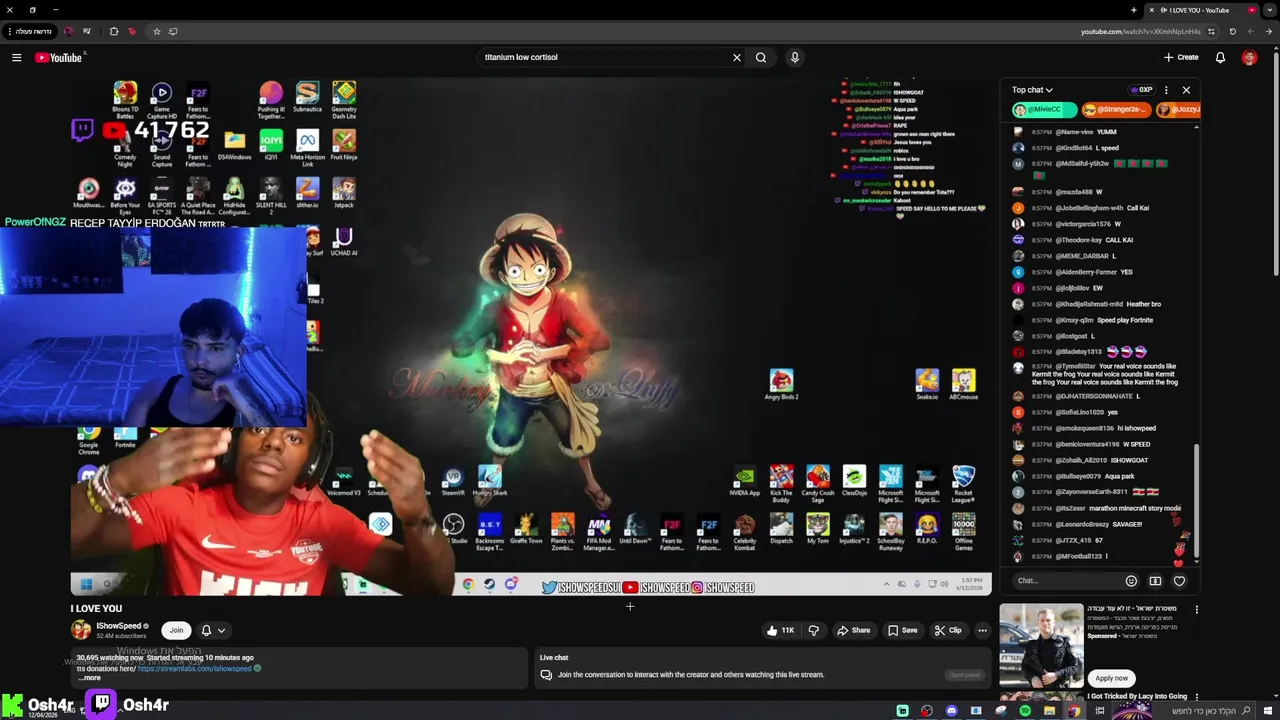Click 'I Got Tricked By Lazy Into Going' title

tap(1137, 696)
